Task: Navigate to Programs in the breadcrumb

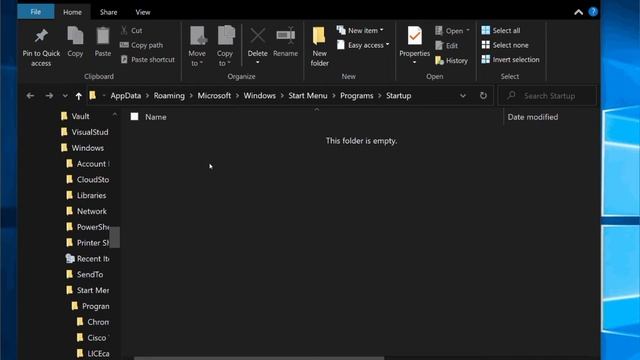Action: pyautogui.click(x=357, y=96)
